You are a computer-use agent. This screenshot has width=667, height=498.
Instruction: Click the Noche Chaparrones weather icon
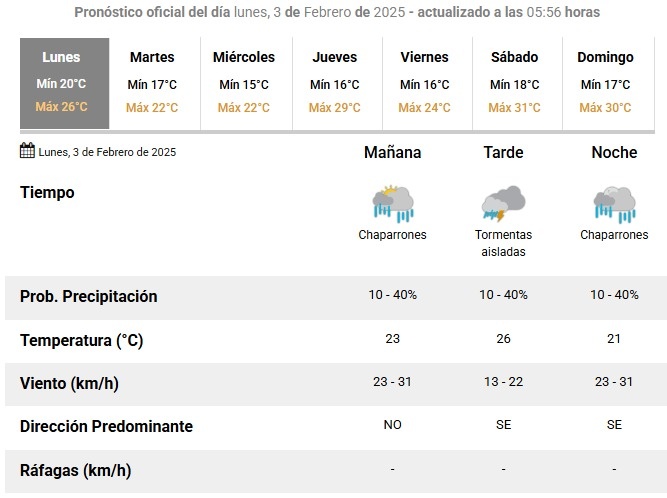click(x=614, y=204)
